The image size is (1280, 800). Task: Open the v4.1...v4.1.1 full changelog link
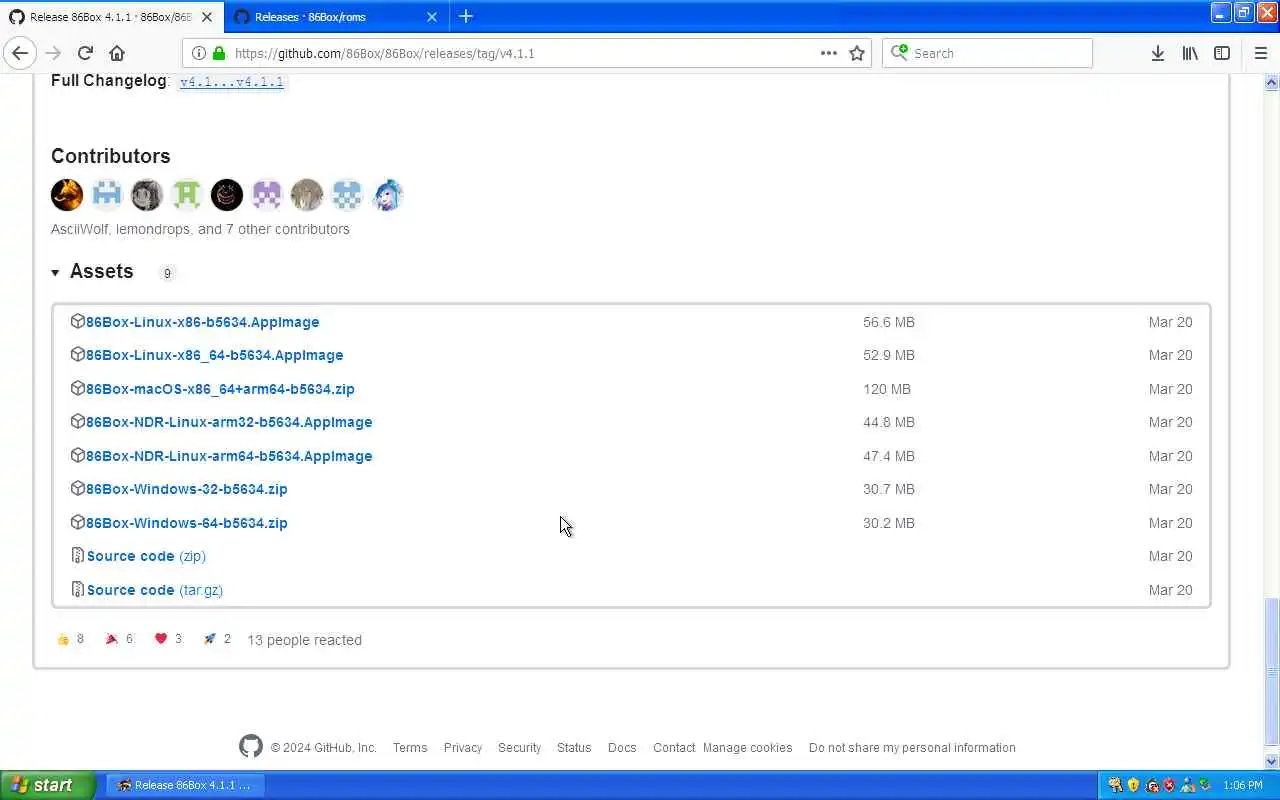click(x=232, y=82)
